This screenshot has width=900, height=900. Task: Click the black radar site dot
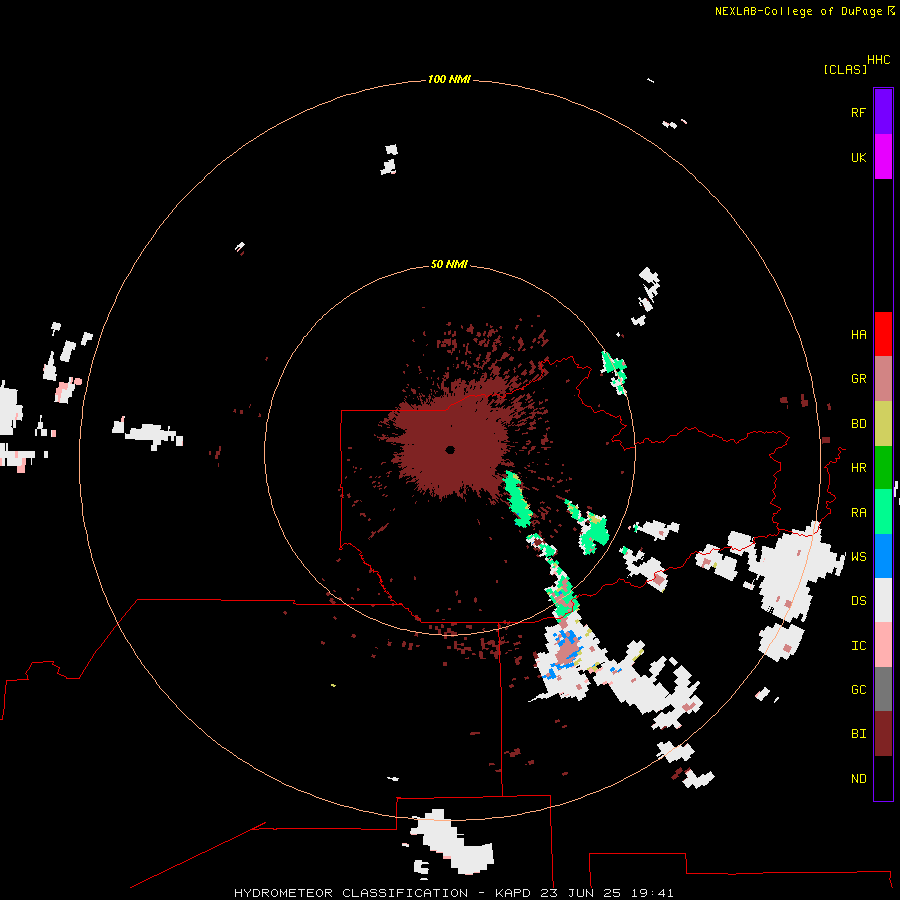click(450, 450)
